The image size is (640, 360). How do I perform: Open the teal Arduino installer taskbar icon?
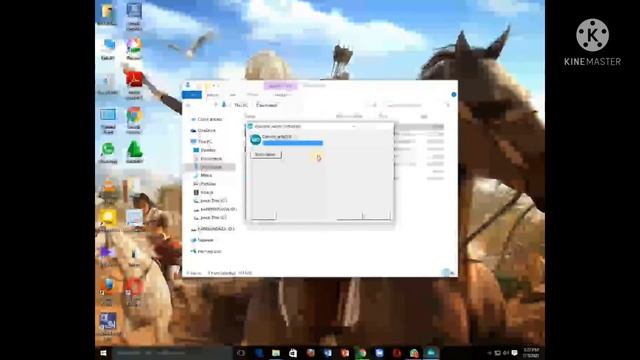tap(431, 353)
